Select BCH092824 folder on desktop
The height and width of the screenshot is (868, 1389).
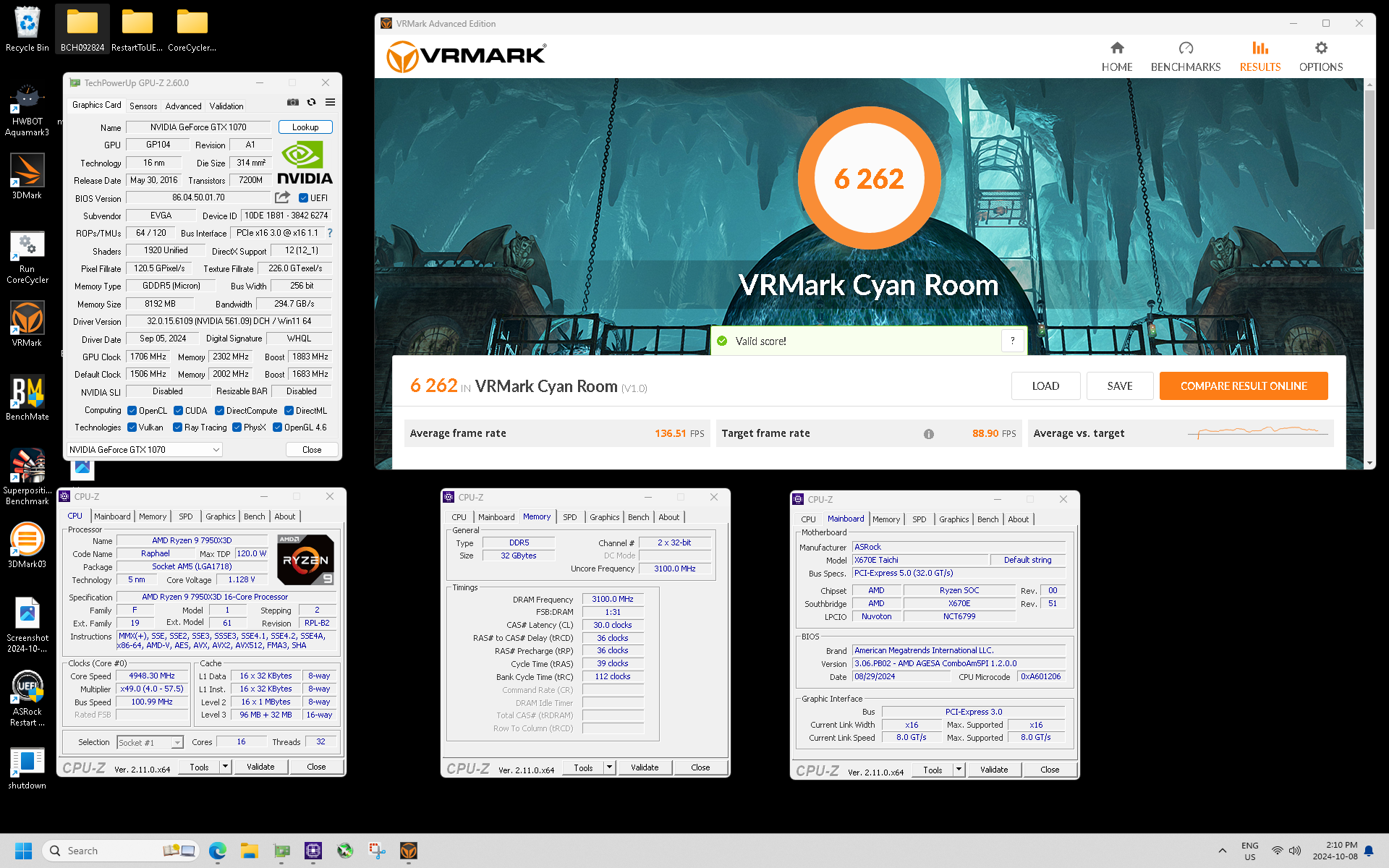(82, 29)
